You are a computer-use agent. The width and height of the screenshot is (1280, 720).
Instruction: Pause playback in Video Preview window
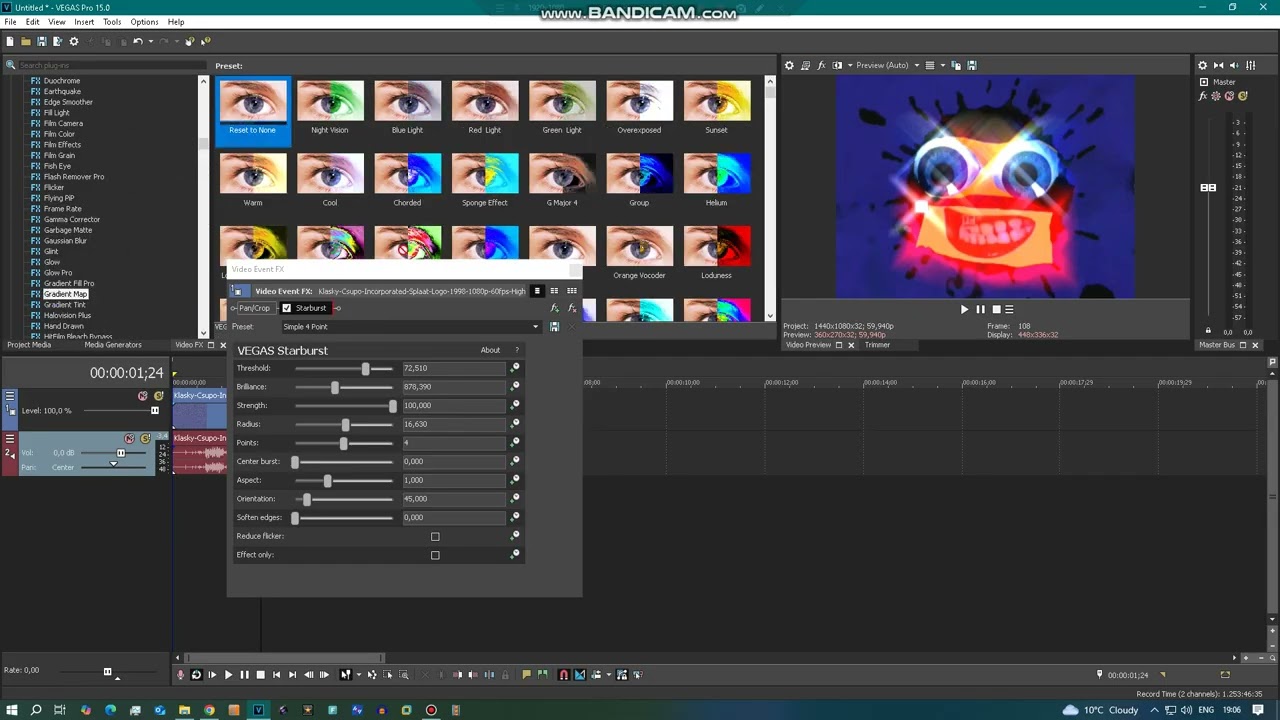click(980, 309)
